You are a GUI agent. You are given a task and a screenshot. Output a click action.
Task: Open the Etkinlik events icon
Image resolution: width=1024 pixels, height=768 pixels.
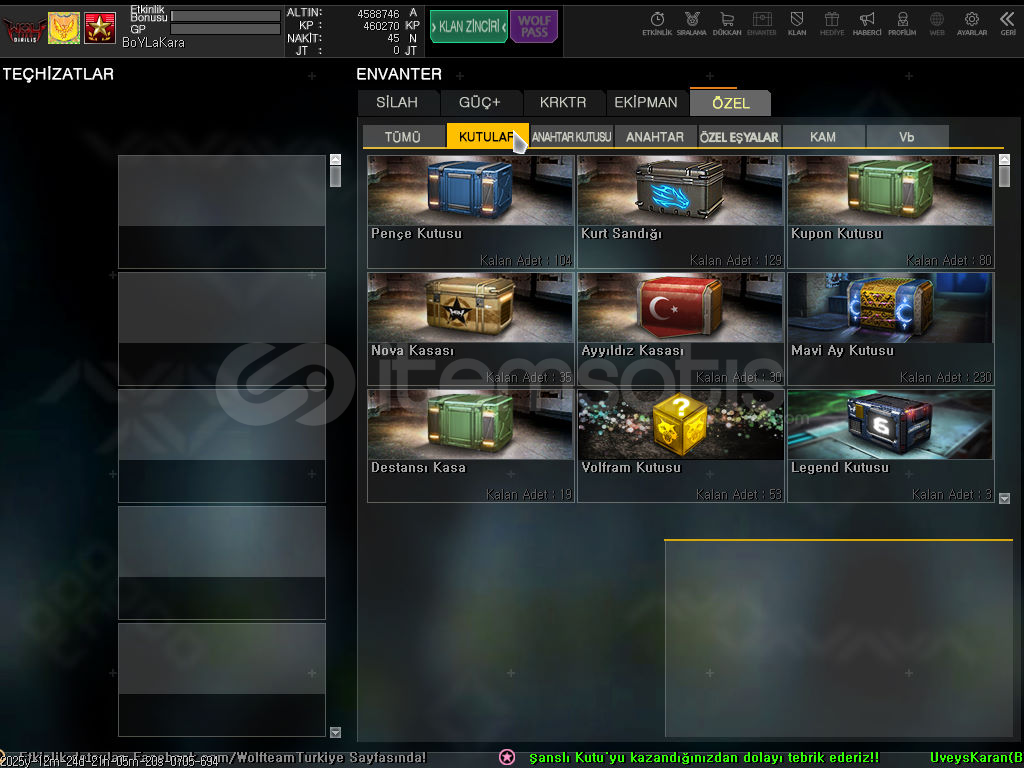[x=657, y=23]
